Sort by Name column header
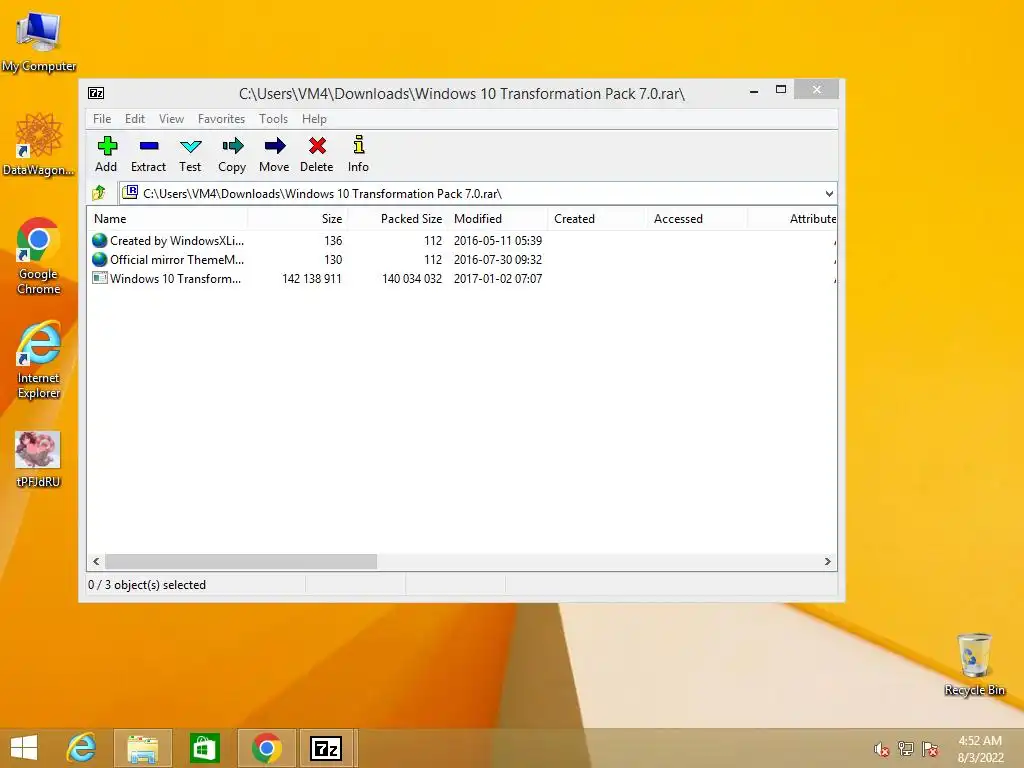 tap(167, 219)
